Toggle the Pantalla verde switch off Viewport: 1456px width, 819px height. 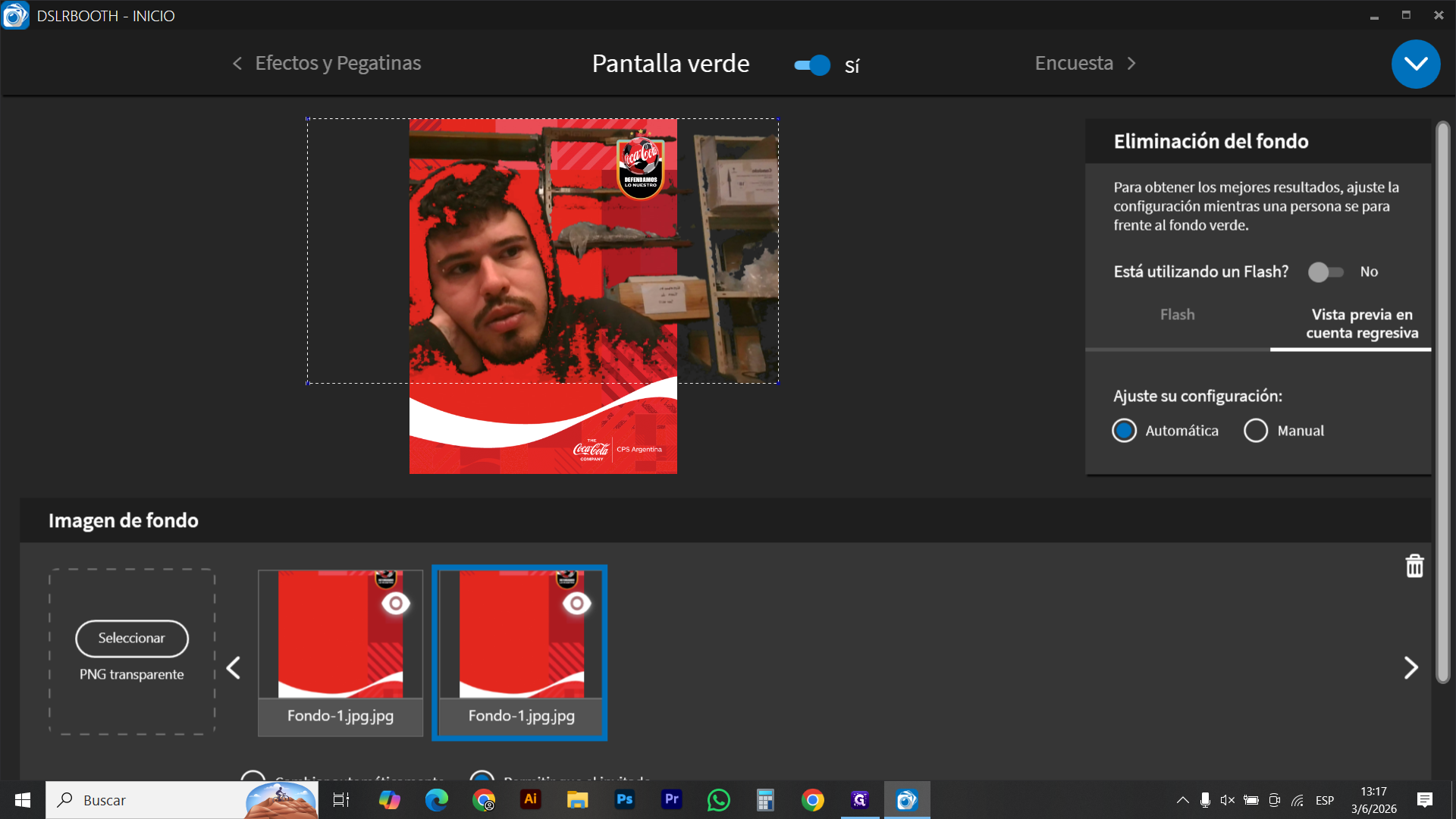click(811, 65)
